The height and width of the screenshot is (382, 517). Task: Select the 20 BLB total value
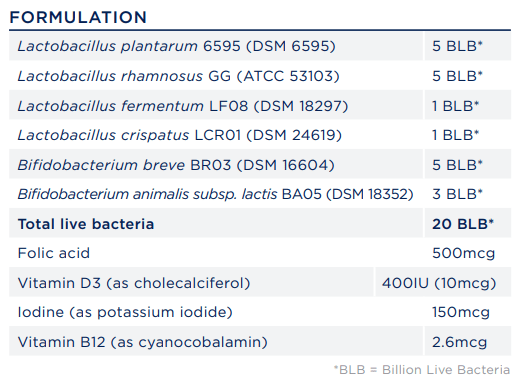point(463,224)
